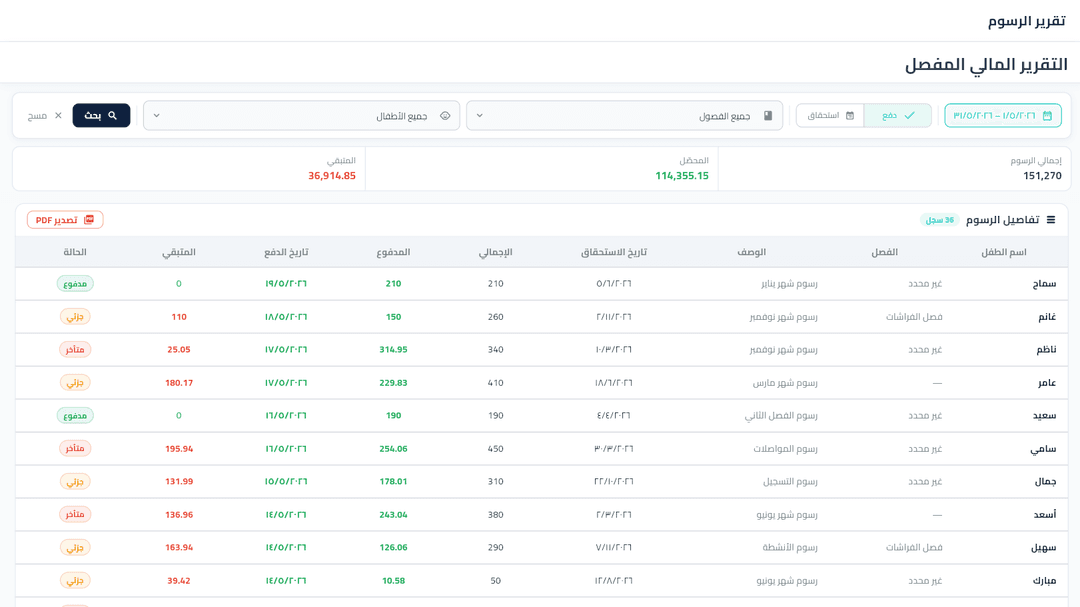The width and height of the screenshot is (1080, 607).
Task: Click the بحث search button
Action: 101,116
